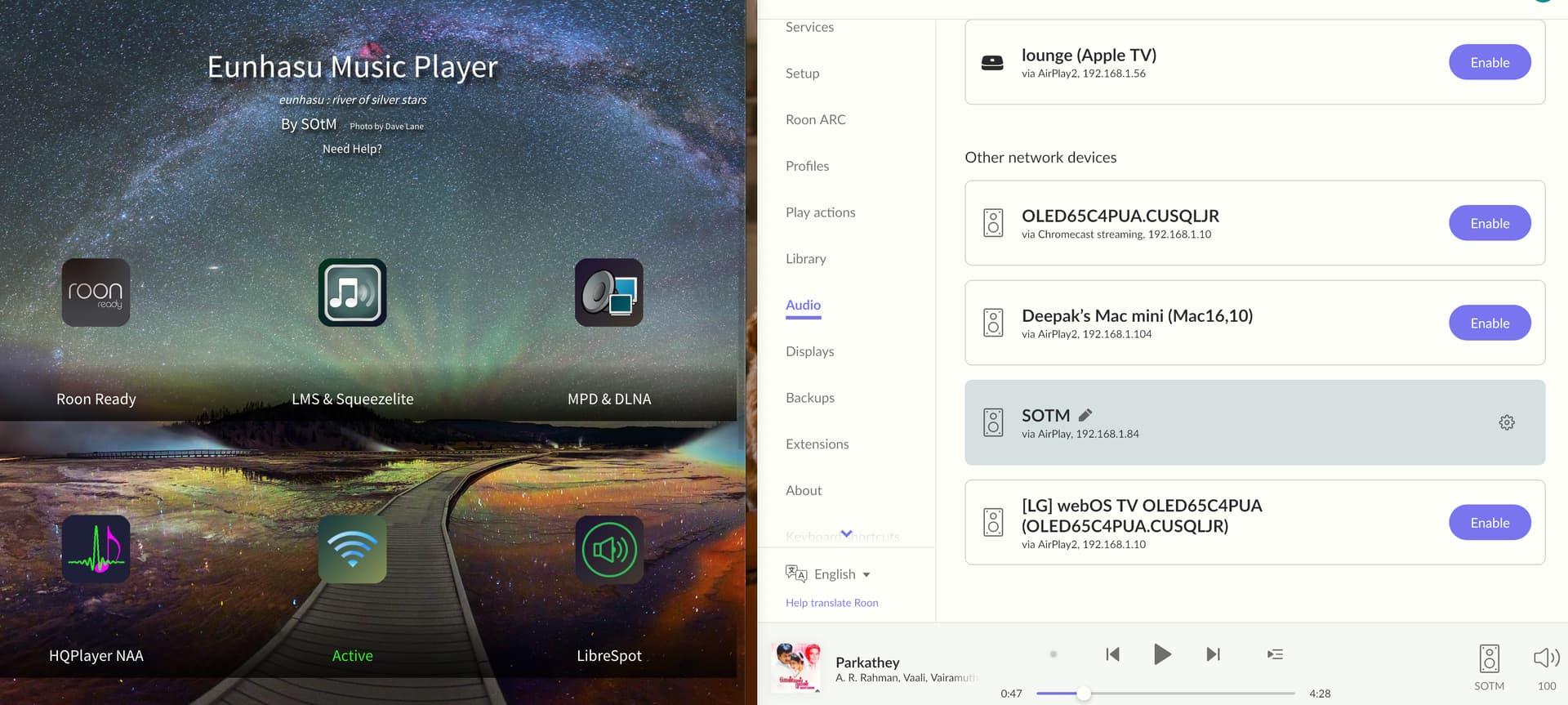The height and width of the screenshot is (705, 1568).
Task: Open the MPD & DLNA icon
Action: point(609,292)
